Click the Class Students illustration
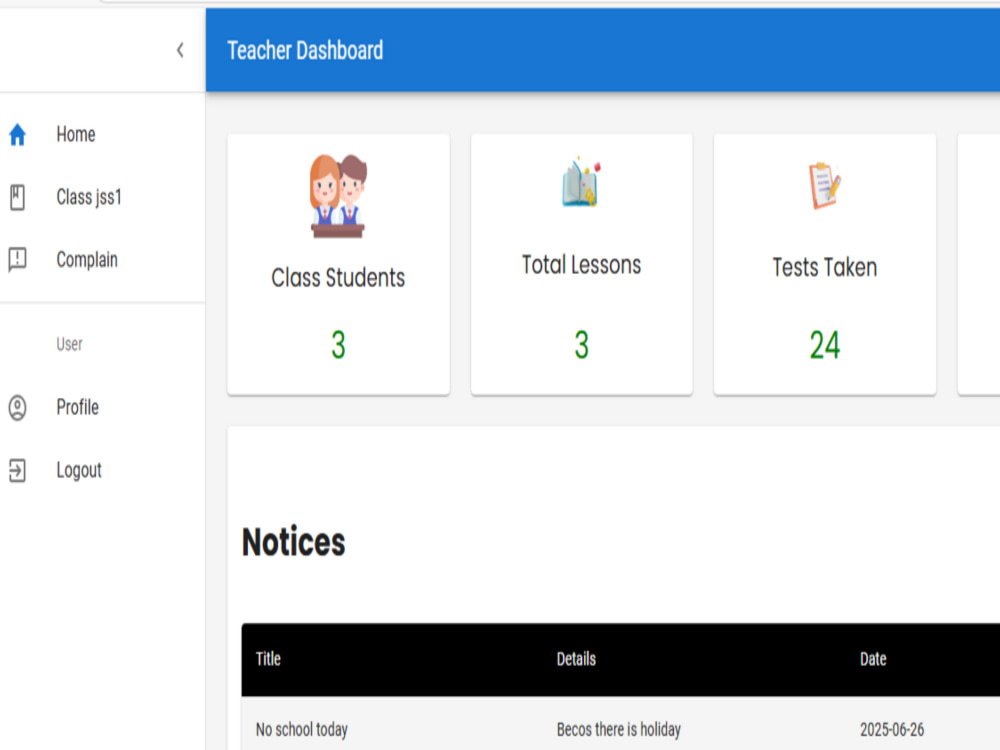1000x750 pixels. pos(338,196)
